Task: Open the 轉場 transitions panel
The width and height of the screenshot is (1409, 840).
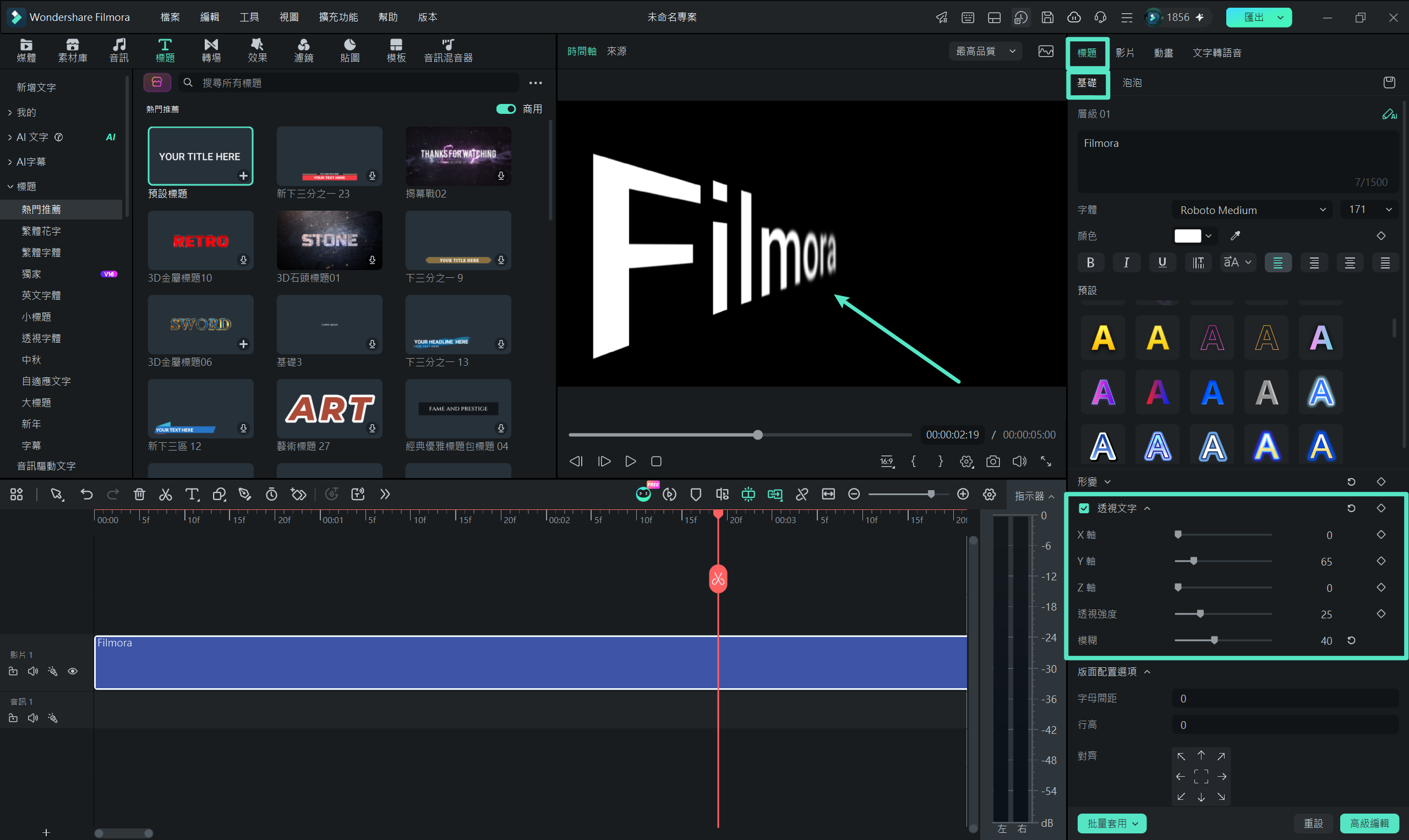Action: click(211, 51)
